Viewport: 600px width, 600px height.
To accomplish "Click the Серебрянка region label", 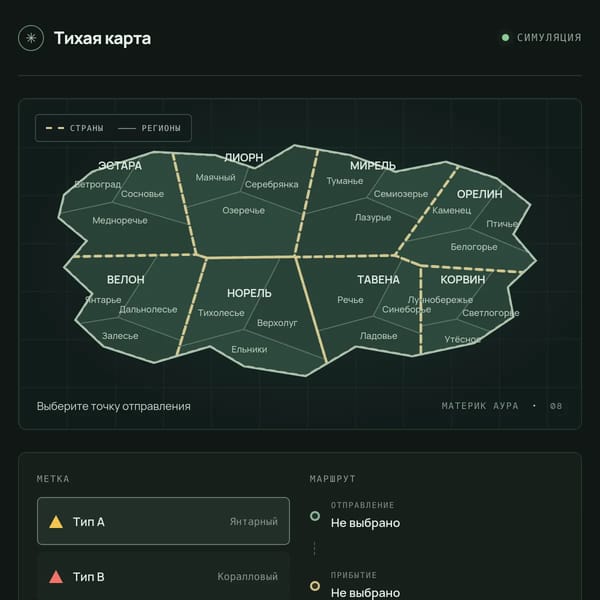I will pyautogui.click(x=271, y=184).
